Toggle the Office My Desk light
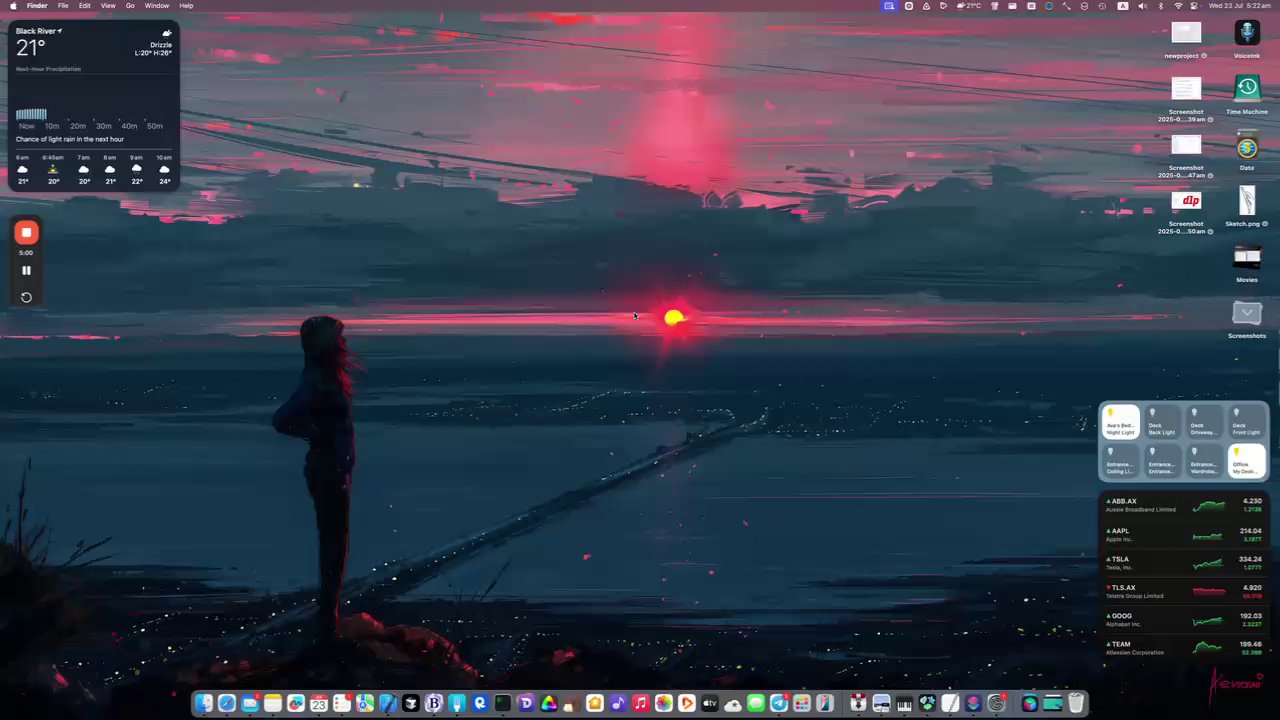Viewport: 1280px width, 720px height. click(1246, 460)
